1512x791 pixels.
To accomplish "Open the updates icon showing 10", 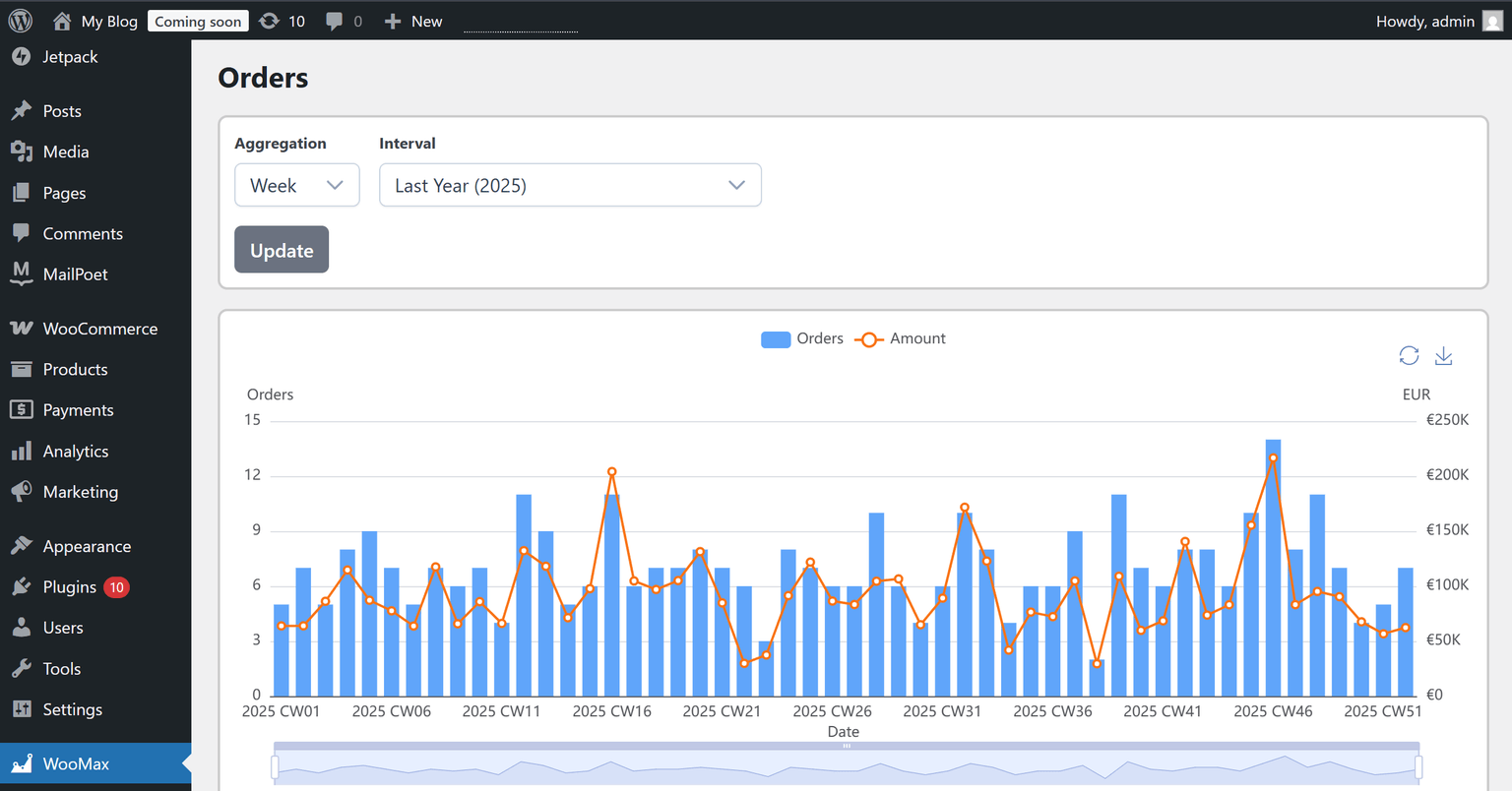I will point(269,21).
